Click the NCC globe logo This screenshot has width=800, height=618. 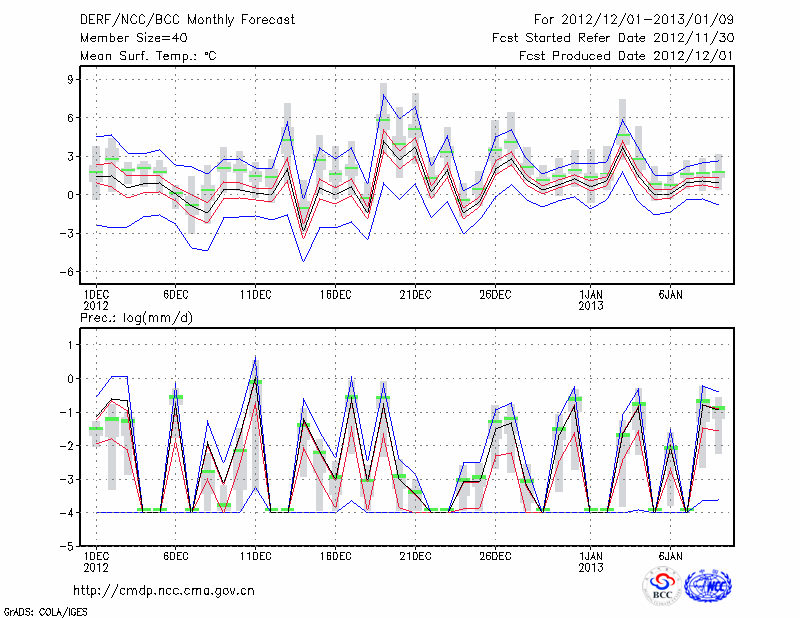708,586
